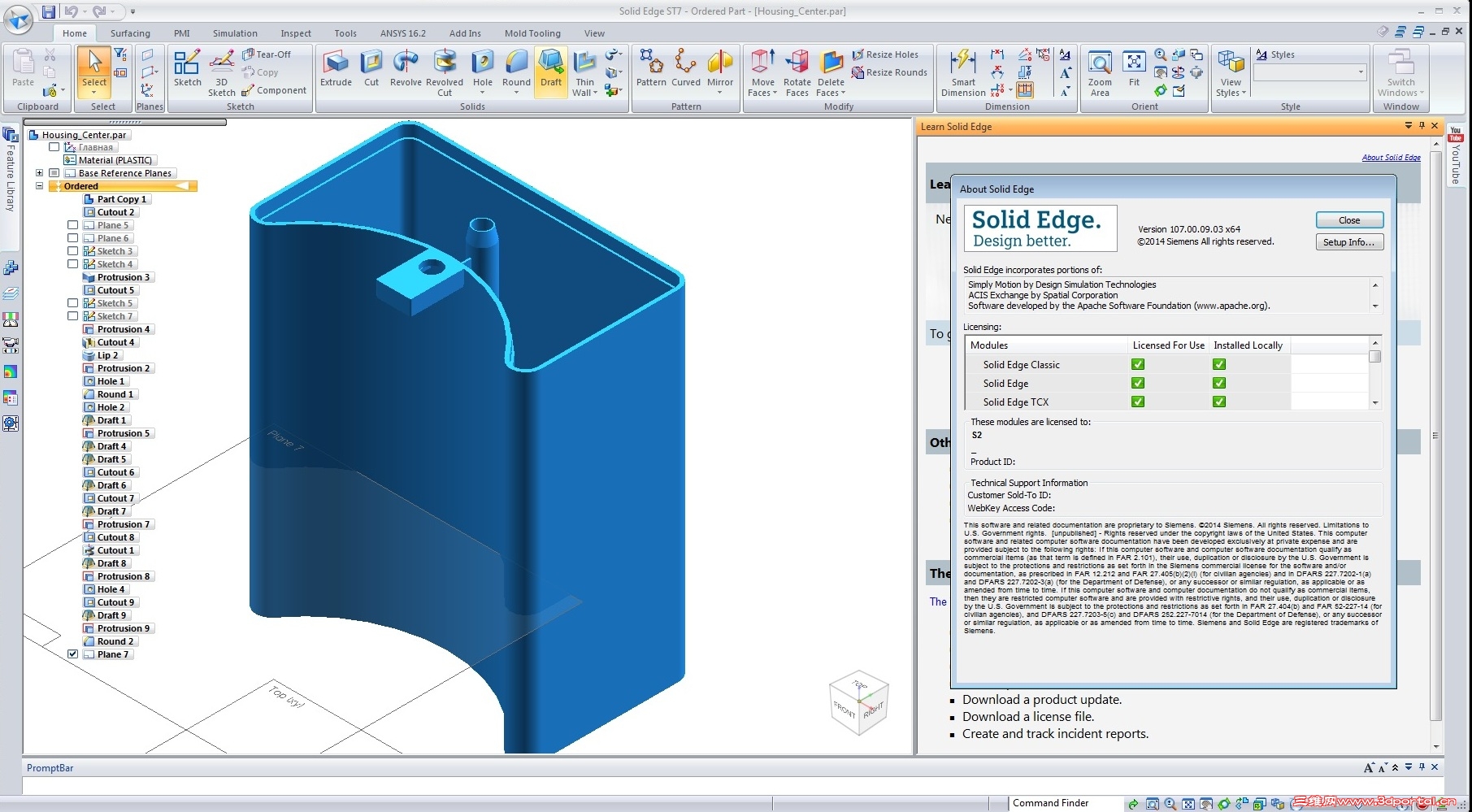
Task: Open the Styles dropdown combo box
Action: coord(1309,72)
